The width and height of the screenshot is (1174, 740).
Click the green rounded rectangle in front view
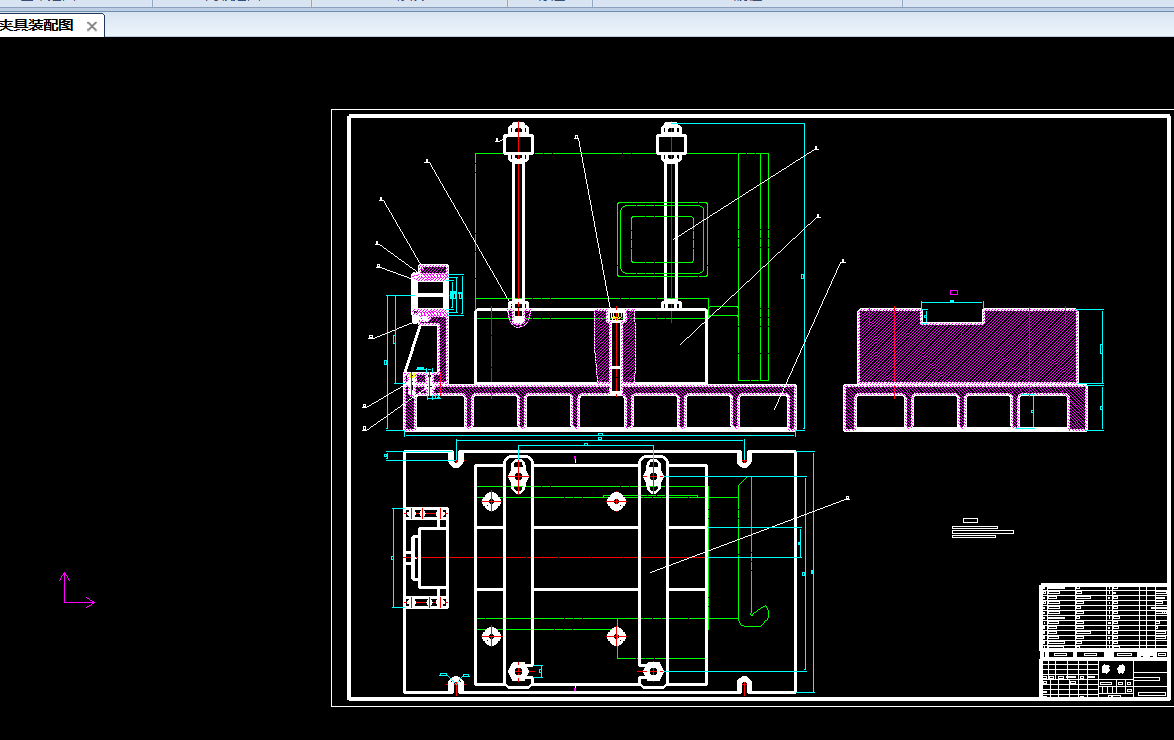[x=663, y=239]
